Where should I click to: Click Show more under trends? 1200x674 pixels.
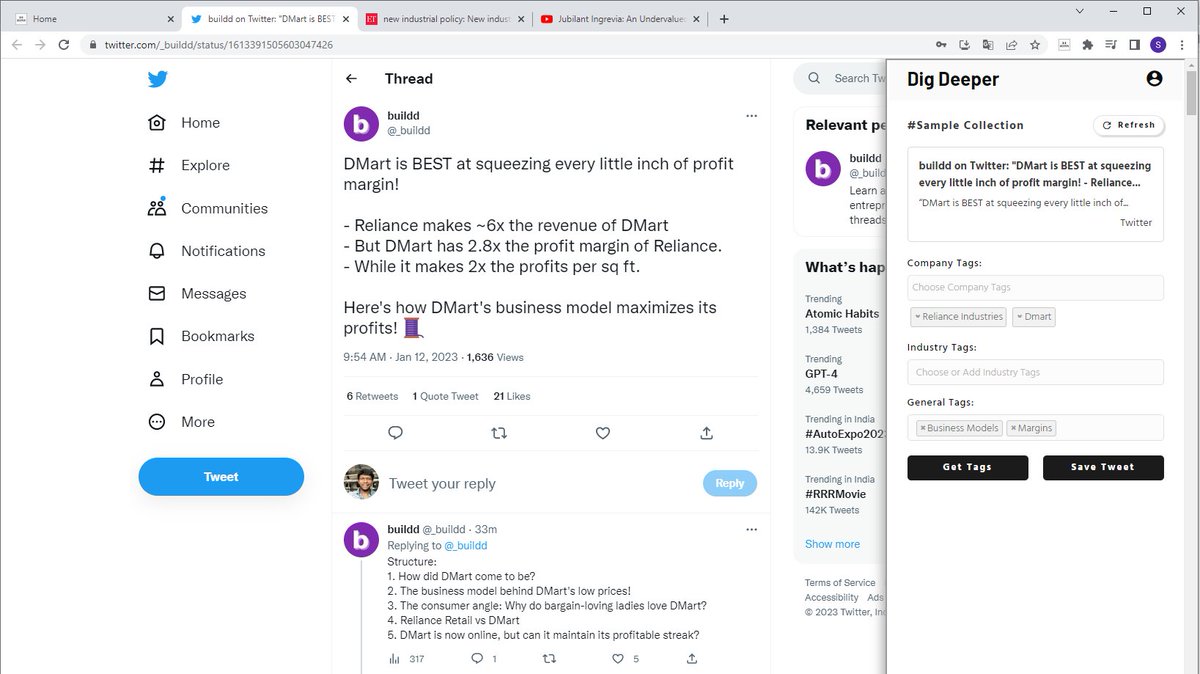[x=832, y=544]
